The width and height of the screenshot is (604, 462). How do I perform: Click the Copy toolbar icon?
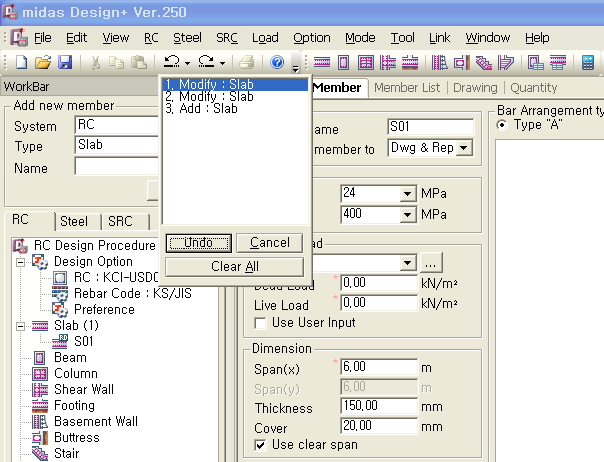(x=116, y=62)
